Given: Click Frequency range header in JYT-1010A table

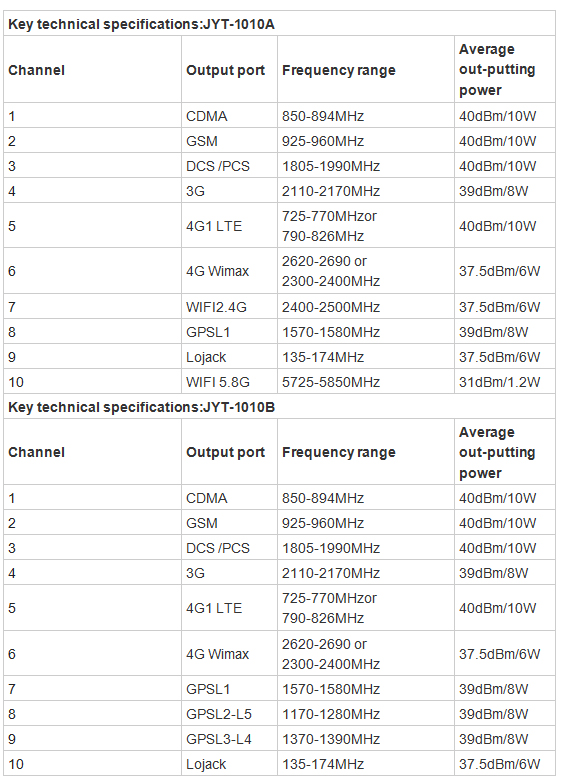Looking at the screenshot, I should (x=339, y=70).
